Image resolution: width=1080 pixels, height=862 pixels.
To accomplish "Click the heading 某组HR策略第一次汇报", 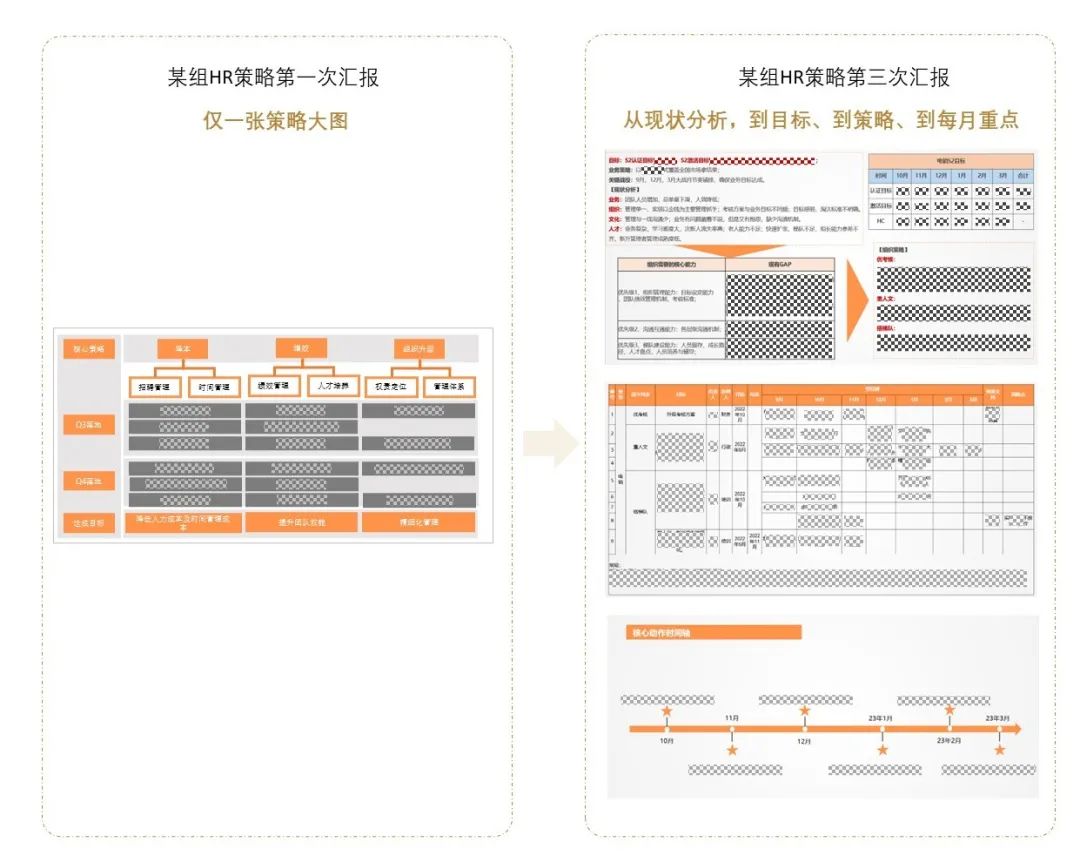I will [273, 77].
